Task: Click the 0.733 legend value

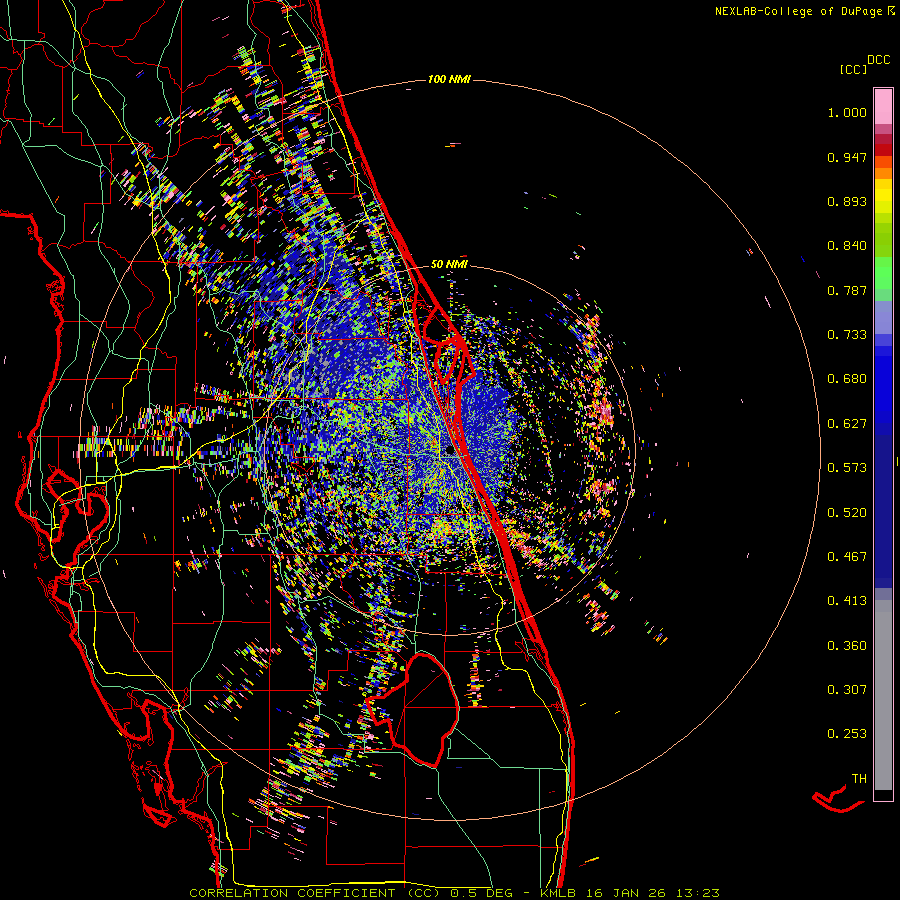Action: (x=847, y=335)
